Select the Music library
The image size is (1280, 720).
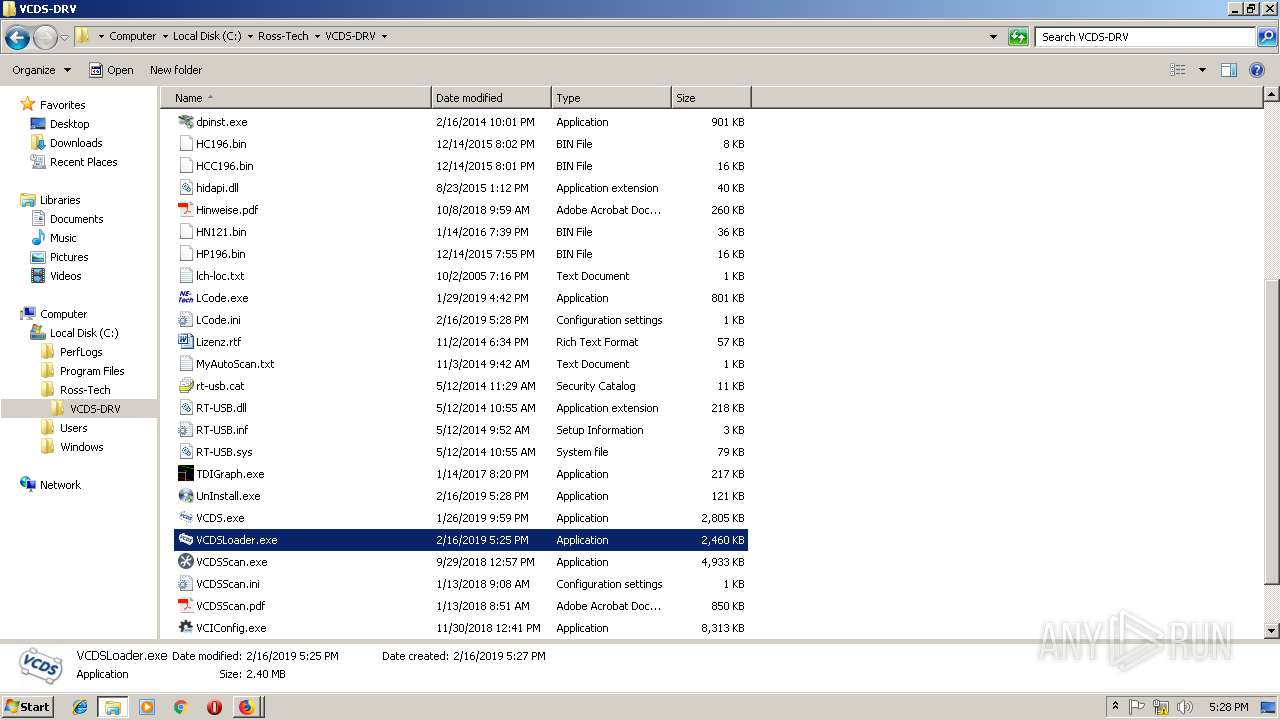pos(63,238)
